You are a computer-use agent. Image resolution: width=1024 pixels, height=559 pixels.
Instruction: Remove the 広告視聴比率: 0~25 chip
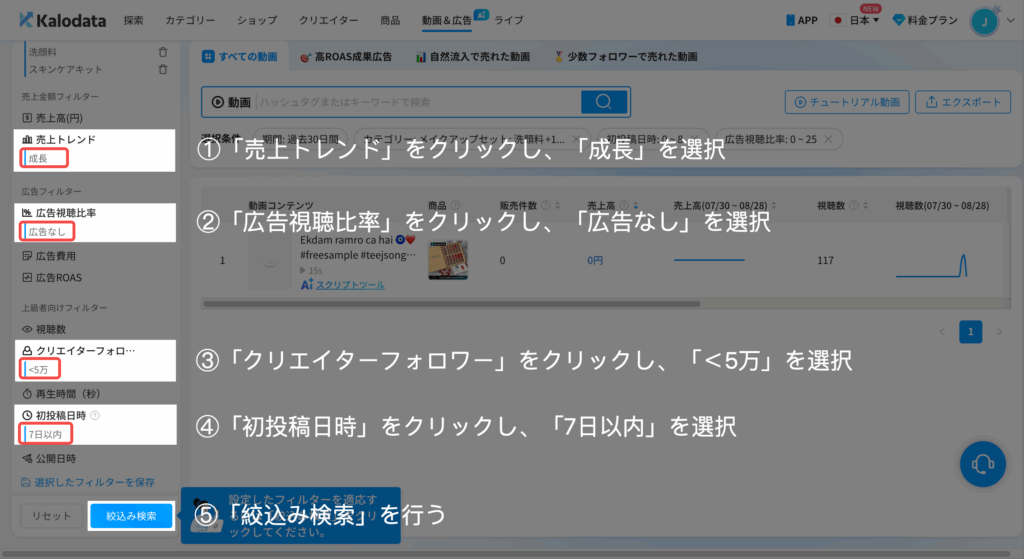[x=828, y=139]
